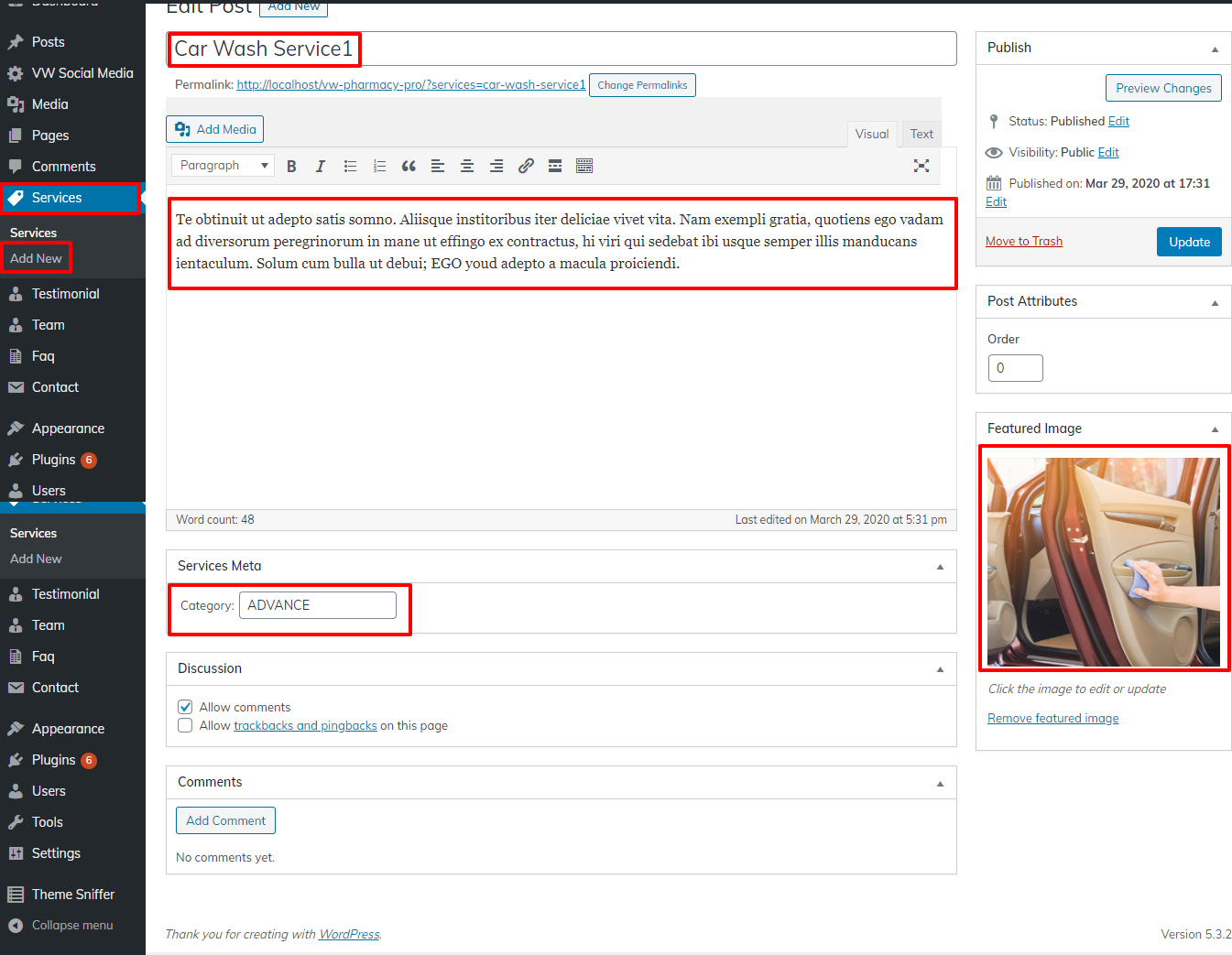Center align the text
1232x955 pixels.
click(467, 166)
